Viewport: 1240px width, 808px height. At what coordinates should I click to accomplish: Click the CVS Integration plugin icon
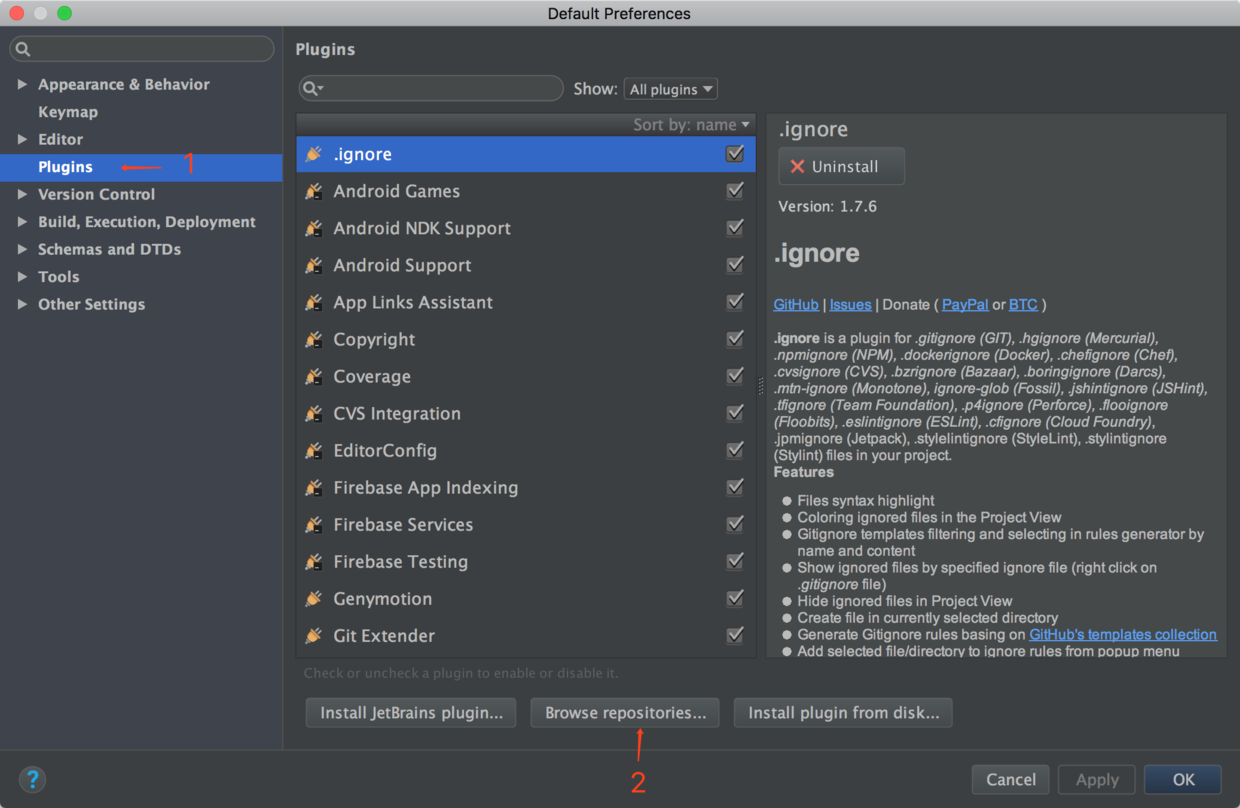[x=314, y=413]
